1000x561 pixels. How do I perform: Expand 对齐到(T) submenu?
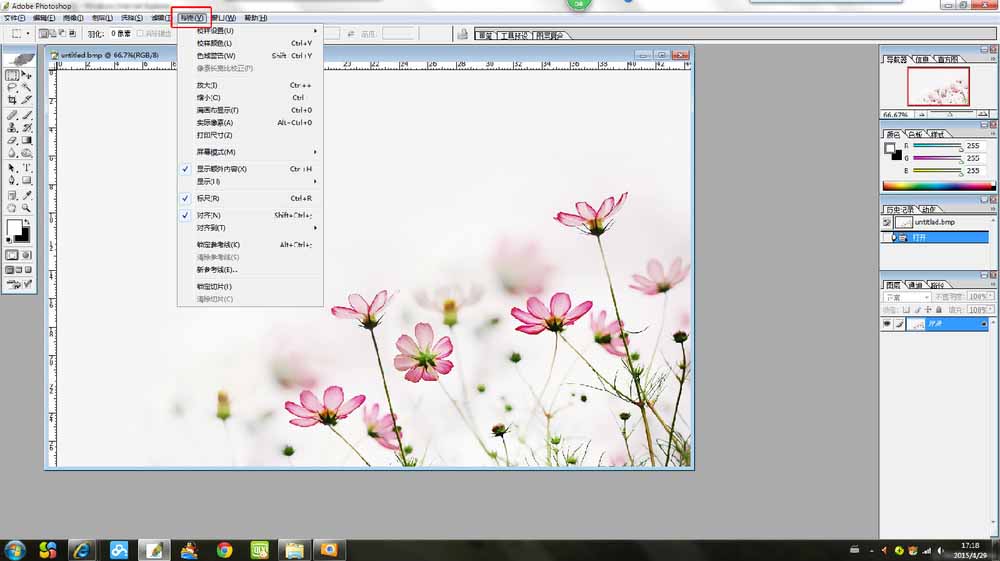[250, 228]
